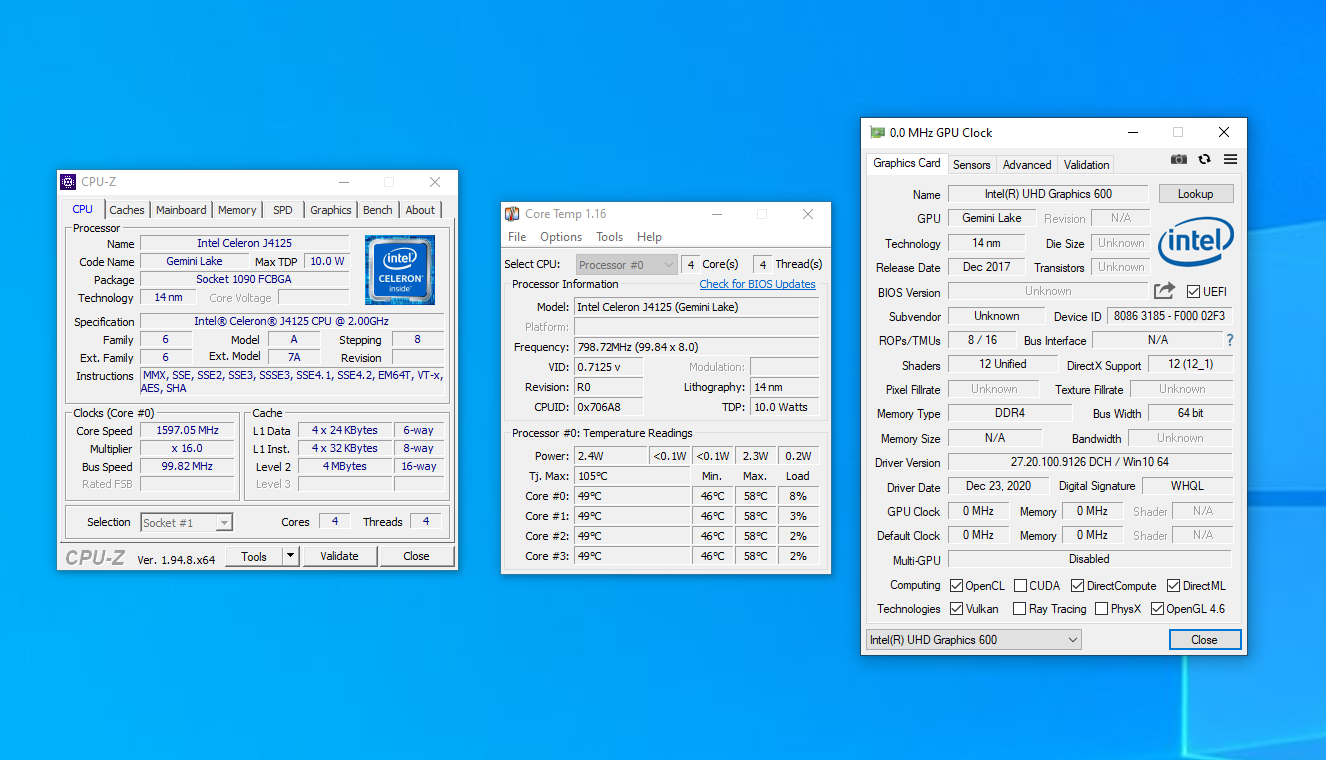Open the Validation tab in GPU-Z

point(1087,165)
